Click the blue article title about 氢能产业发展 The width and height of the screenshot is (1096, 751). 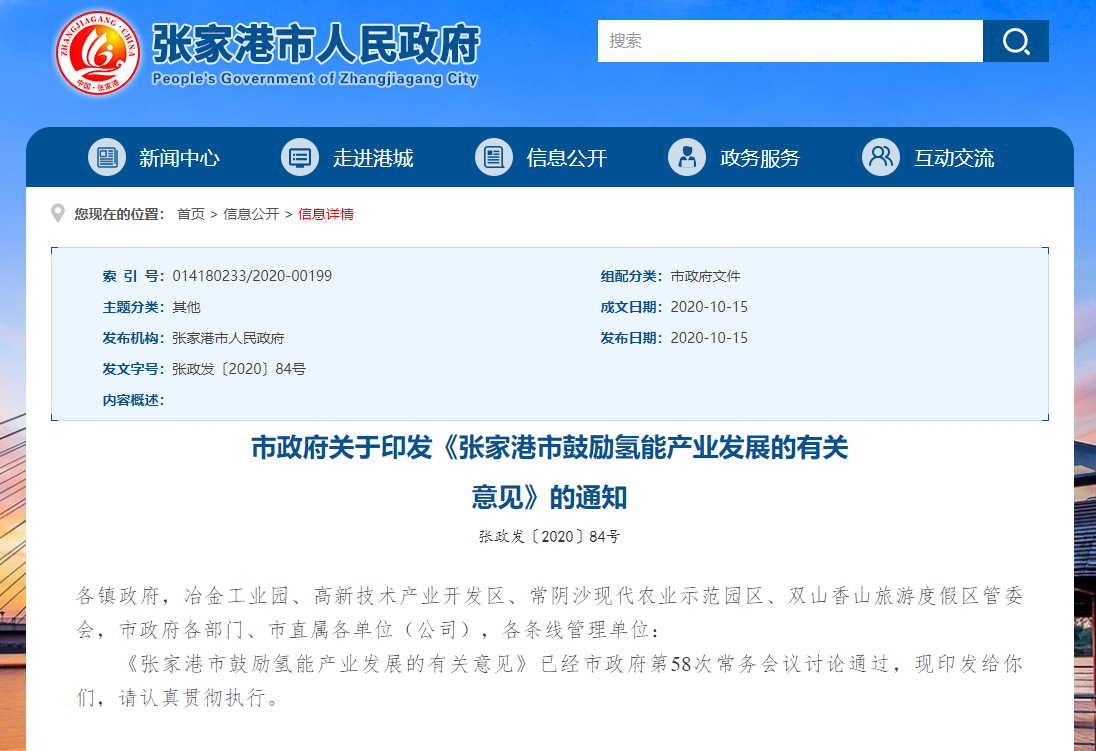point(549,448)
